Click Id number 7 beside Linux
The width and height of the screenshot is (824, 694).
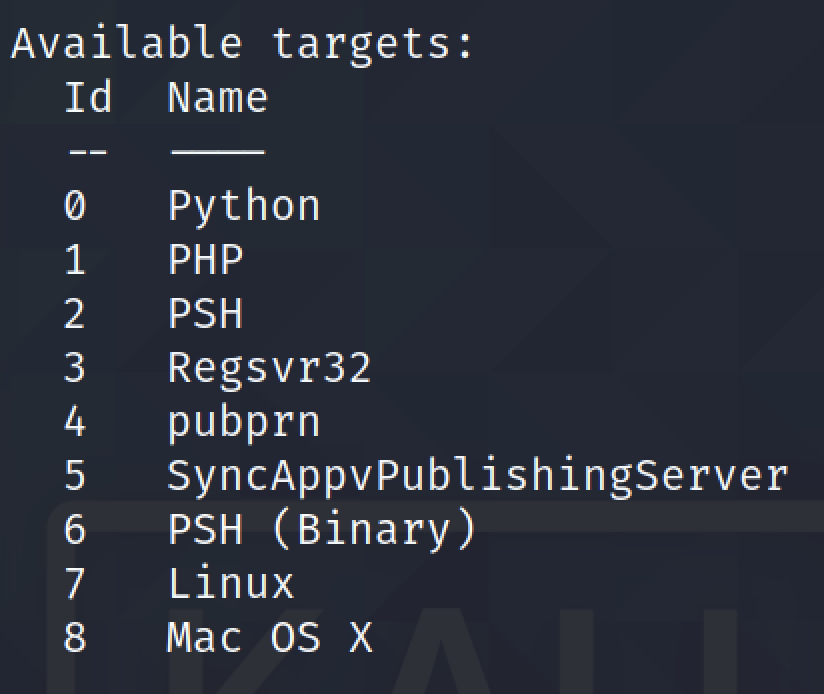pyautogui.click(x=75, y=584)
